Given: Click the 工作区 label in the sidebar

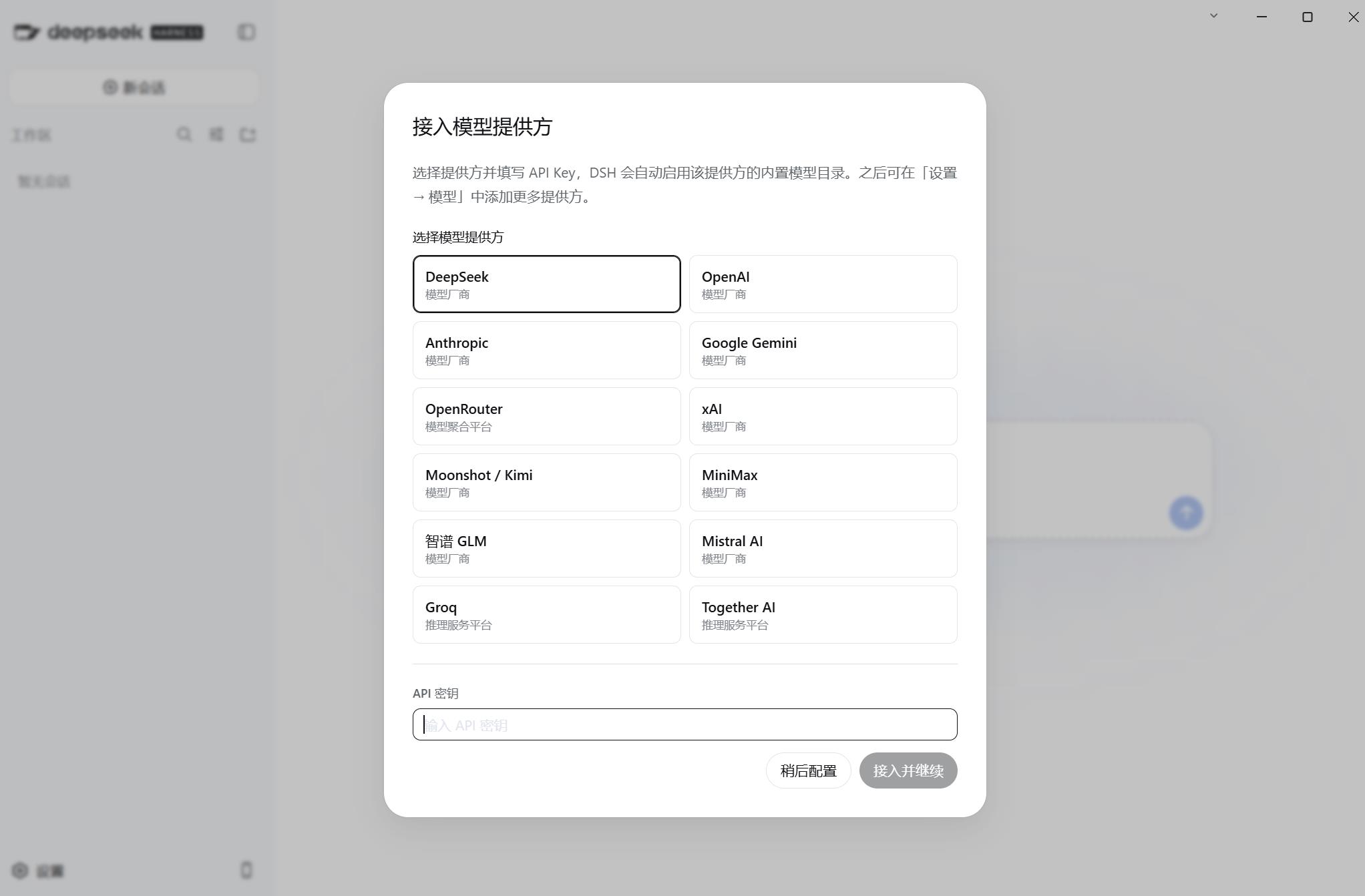Looking at the screenshot, I should pos(31,136).
